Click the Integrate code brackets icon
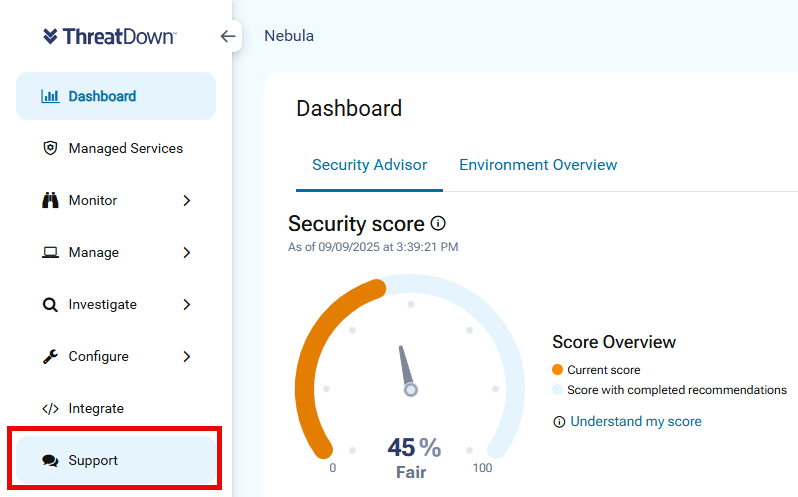This screenshot has height=497, width=798. [50, 408]
